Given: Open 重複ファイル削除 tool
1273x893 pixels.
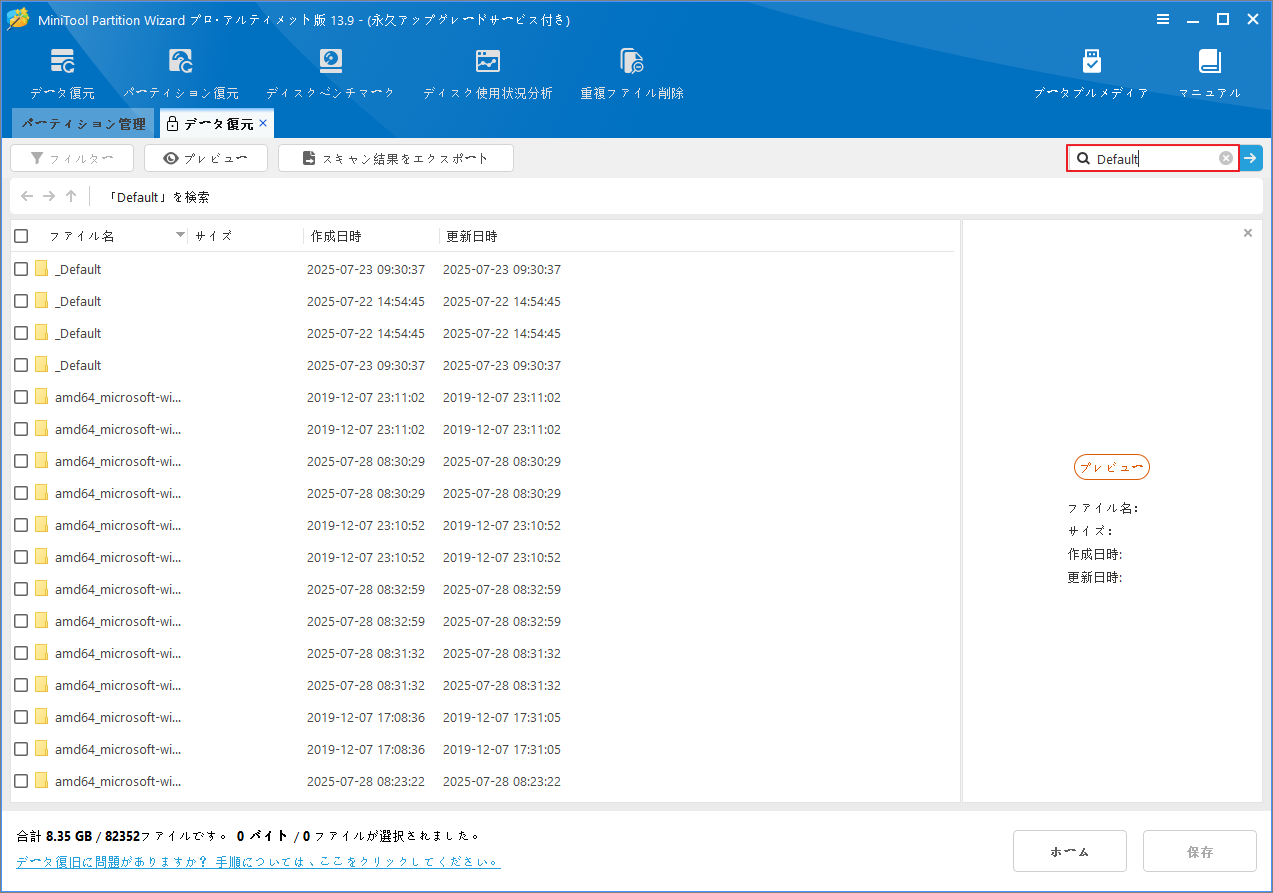Looking at the screenshot, I should tap(632, 73).
